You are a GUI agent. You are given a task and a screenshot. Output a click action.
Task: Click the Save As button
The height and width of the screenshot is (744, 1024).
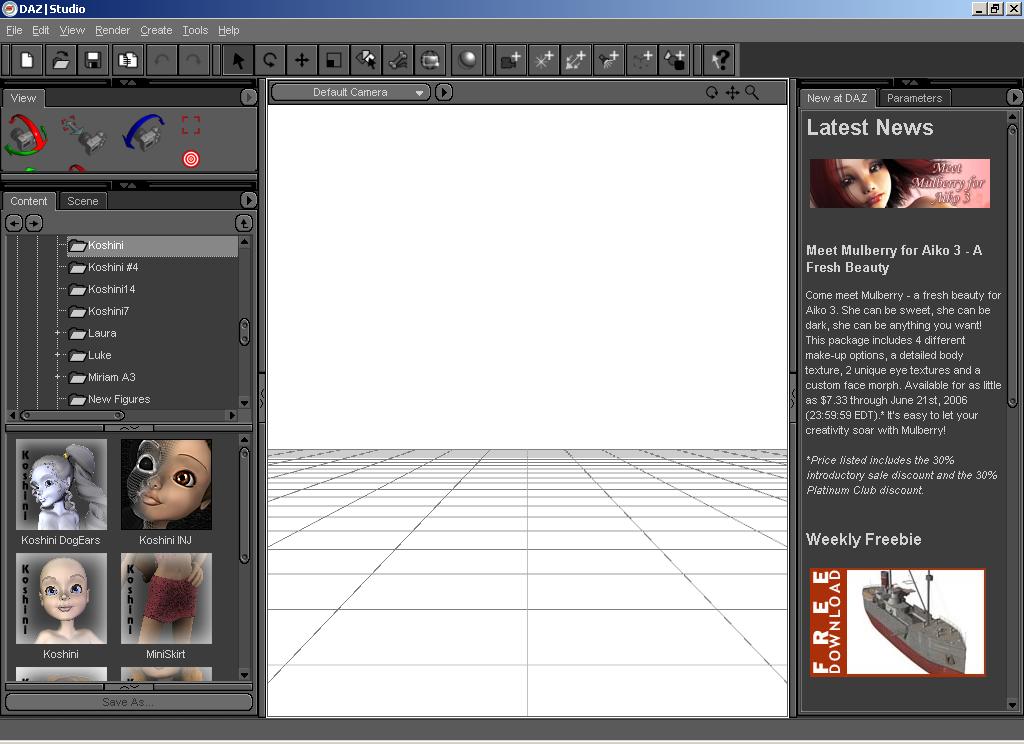(x=129, y=702)
